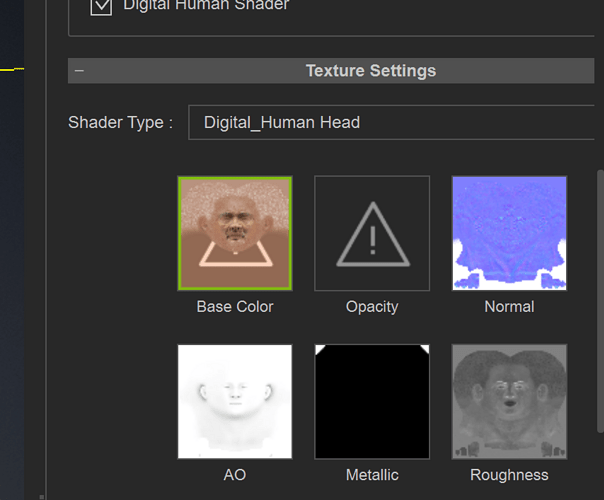Select the Metallic texture thumbnail
Image resolution: width=604 pixels, height=500 pixels.
tap(372, 401)
